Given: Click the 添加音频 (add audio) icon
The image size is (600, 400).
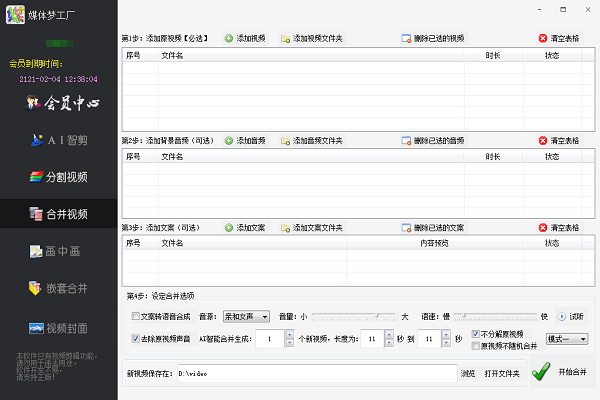Looking at the screenshot, I should tap(228, 140).
